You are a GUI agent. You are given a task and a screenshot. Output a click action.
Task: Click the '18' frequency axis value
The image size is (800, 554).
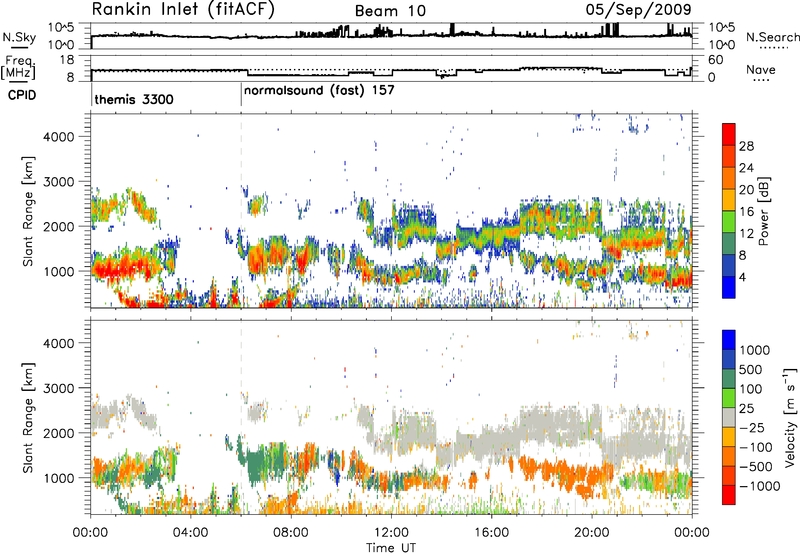[67, 60]
